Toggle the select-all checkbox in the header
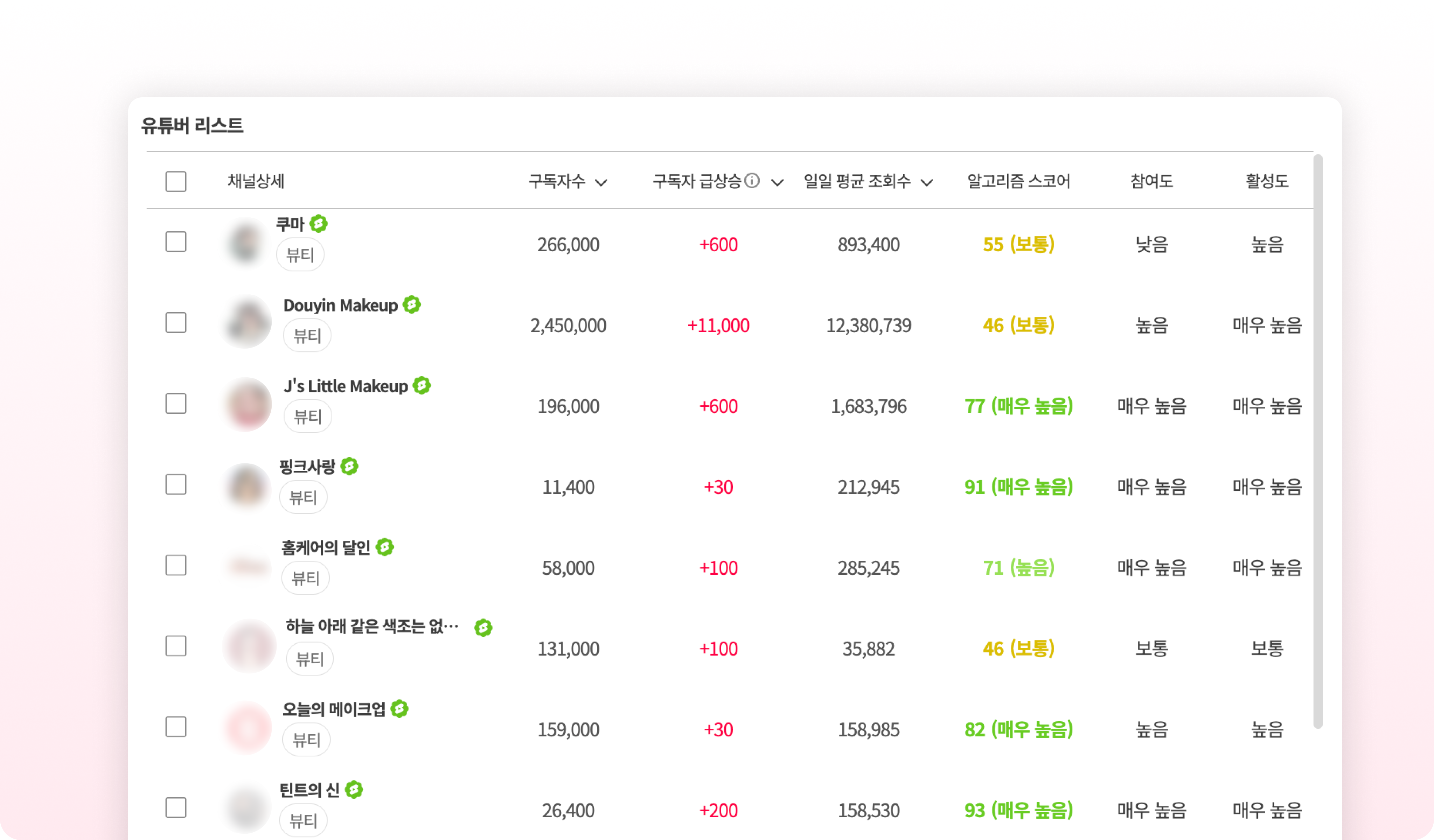 tap(176, 181)
